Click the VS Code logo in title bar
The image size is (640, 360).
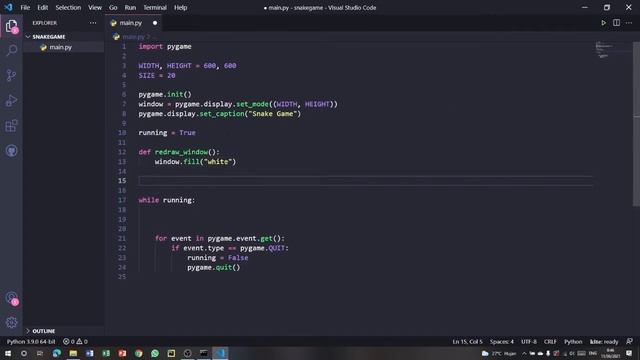8,7
